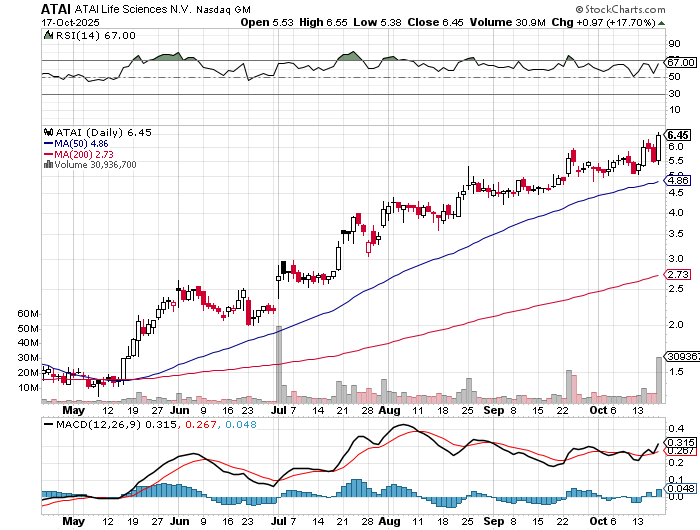Click the green up-arrow next to Chg
Image resolution: width=700 pixels, height=530 pixels.
[661, 23]
